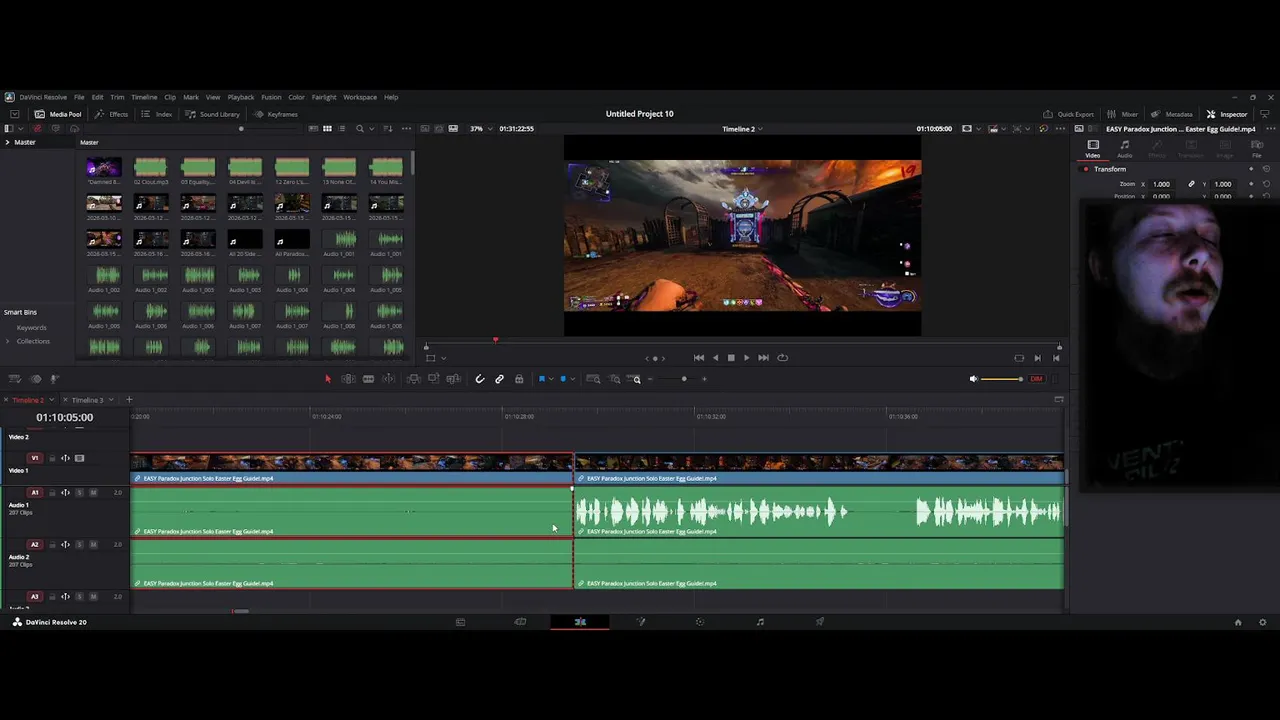Open the Metadata panel

(x=1171, y=114)
